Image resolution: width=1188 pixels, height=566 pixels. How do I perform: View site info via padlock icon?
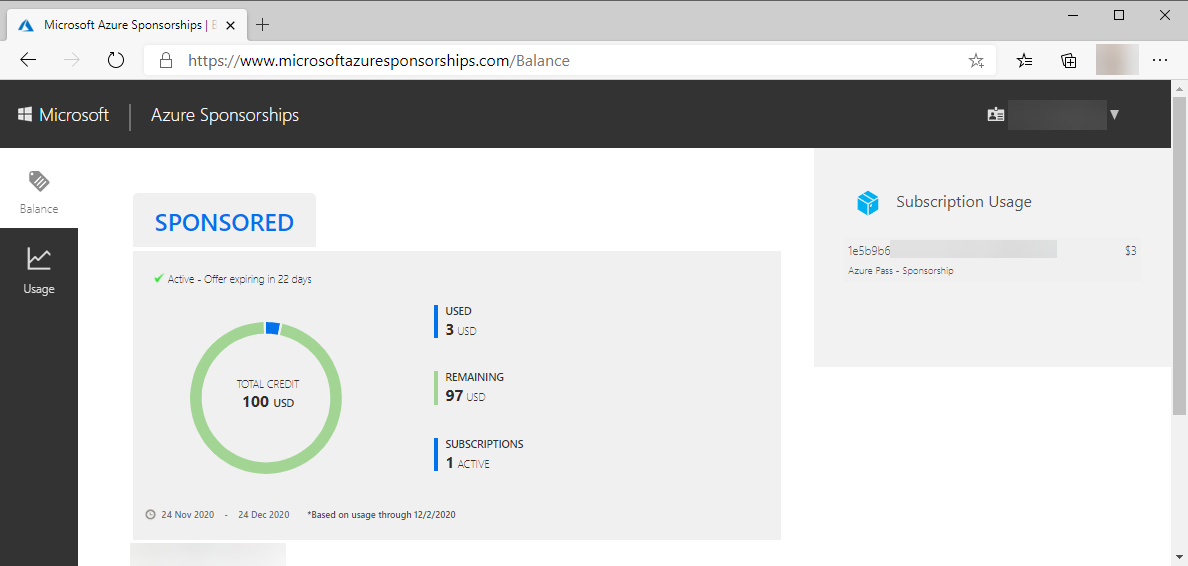[x=166, y=61]
